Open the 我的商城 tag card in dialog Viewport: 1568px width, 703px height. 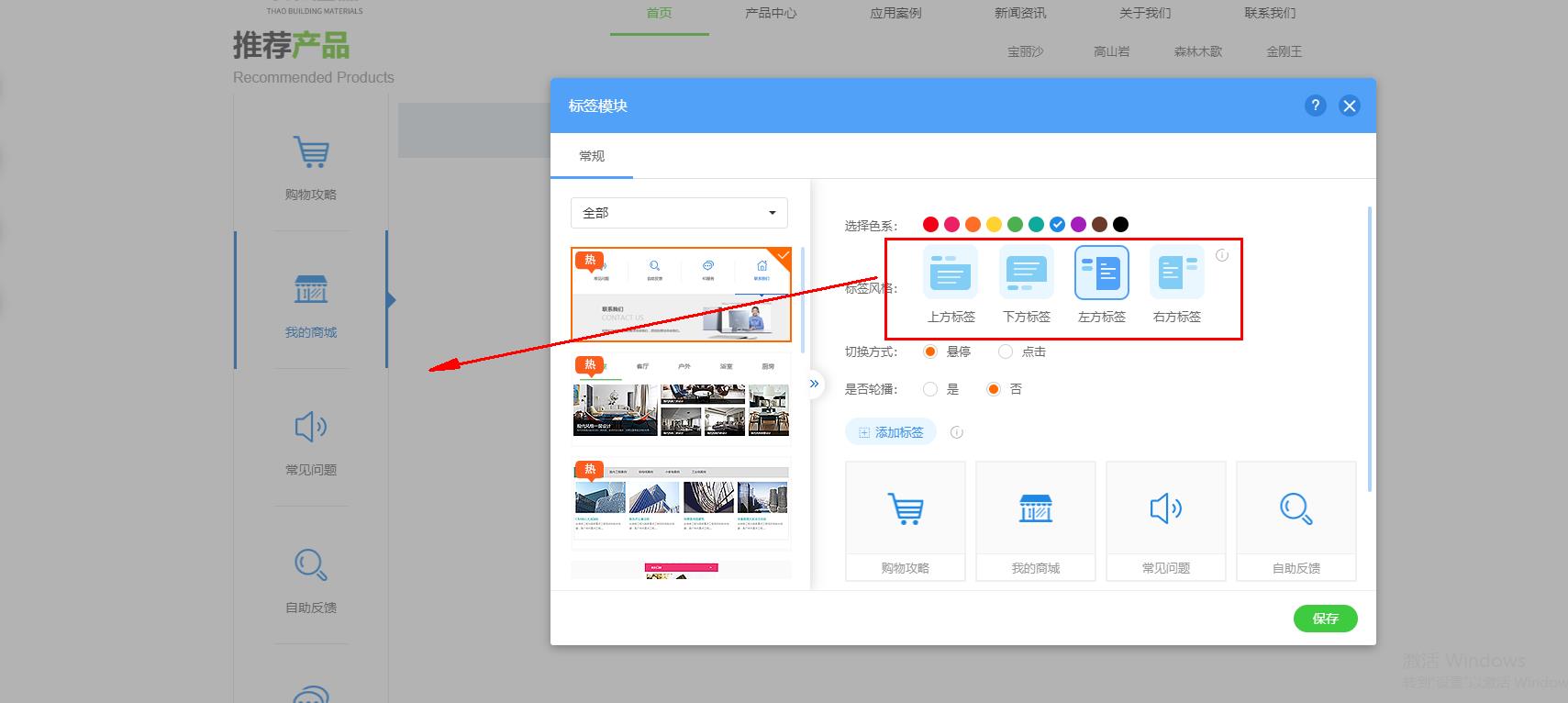click(1036, 521)
